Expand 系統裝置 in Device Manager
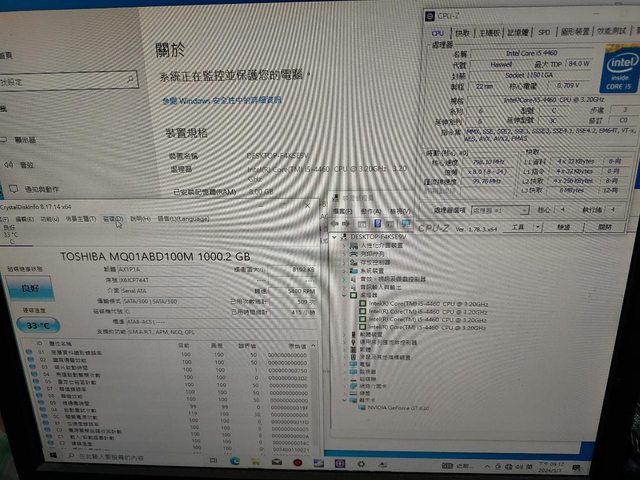Image resolution: width=640 pixels, height=480 pixels. point(344,271)
